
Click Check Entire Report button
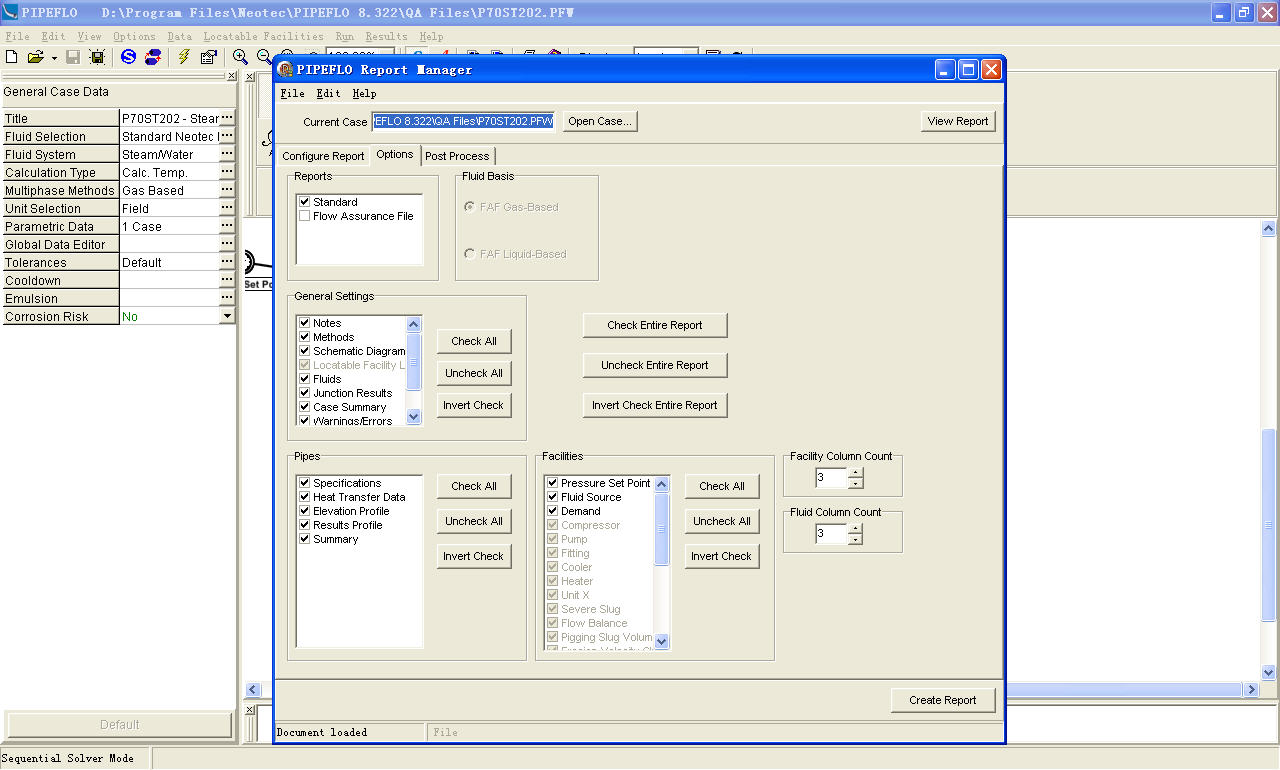tap(655, 325)
